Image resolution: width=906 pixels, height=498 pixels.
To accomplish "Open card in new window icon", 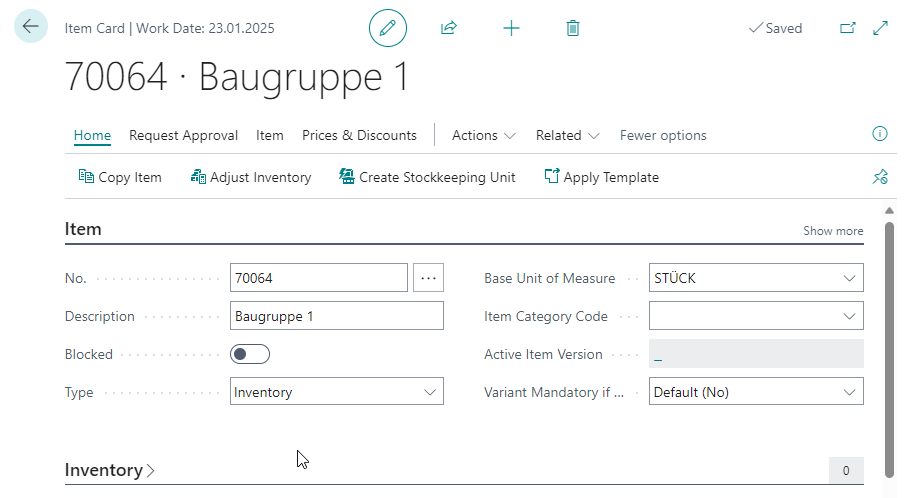I will [x=848, y=28].
